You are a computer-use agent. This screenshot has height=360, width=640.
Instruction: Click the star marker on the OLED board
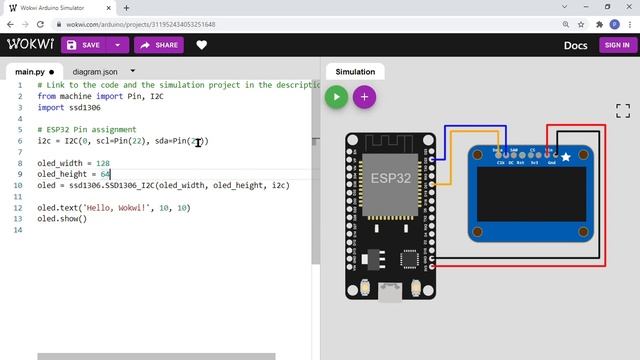click(566, 157)
